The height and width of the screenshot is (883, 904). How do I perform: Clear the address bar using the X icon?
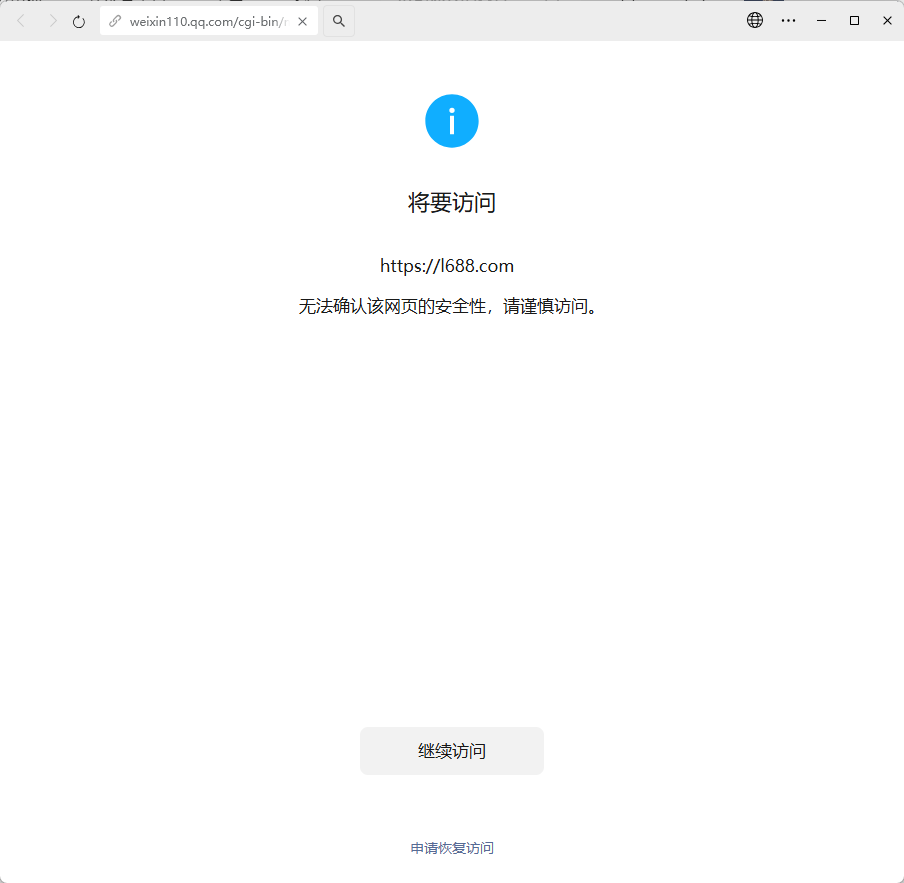(302, 21)
